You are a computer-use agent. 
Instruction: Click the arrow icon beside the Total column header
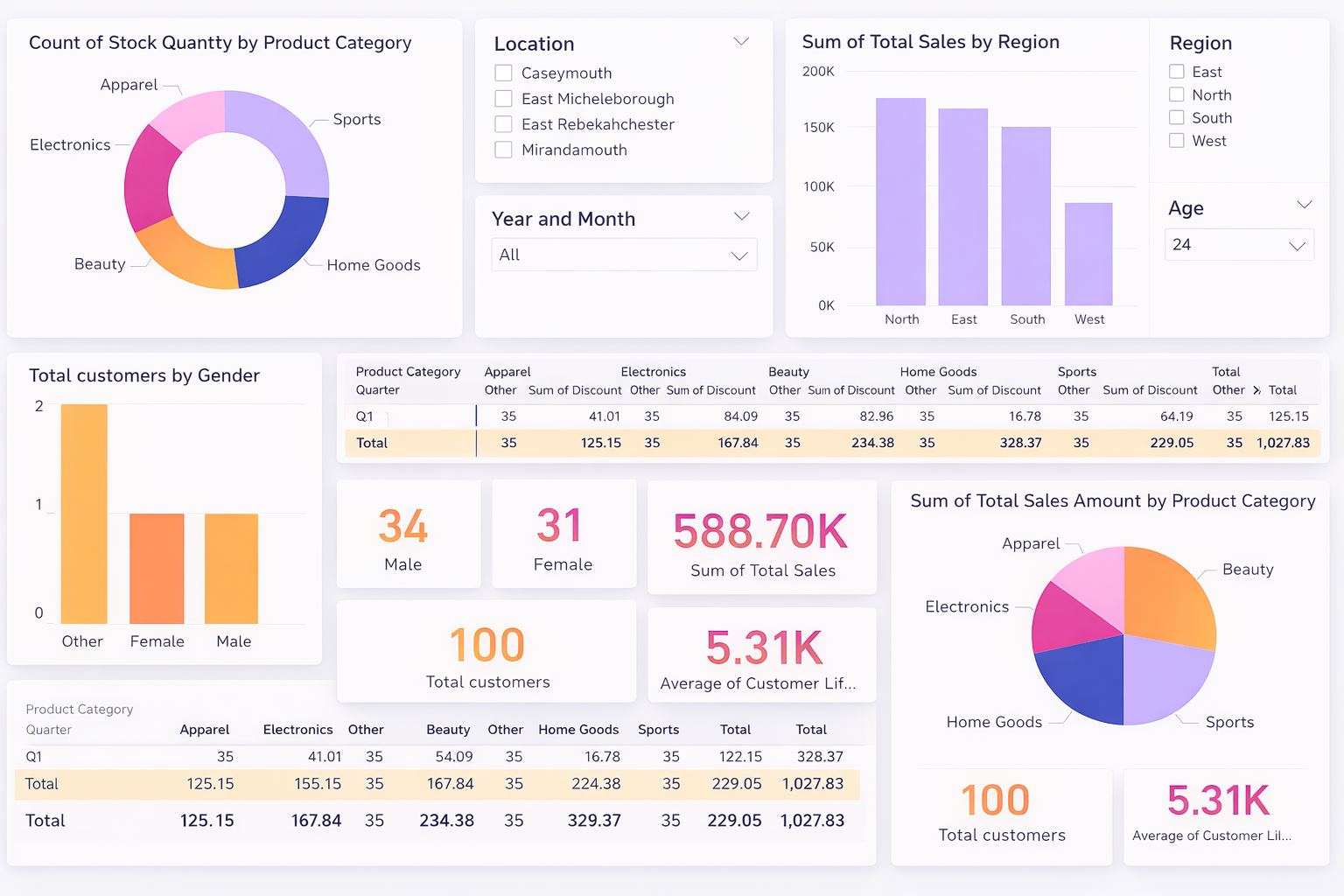coord(1256,390)
